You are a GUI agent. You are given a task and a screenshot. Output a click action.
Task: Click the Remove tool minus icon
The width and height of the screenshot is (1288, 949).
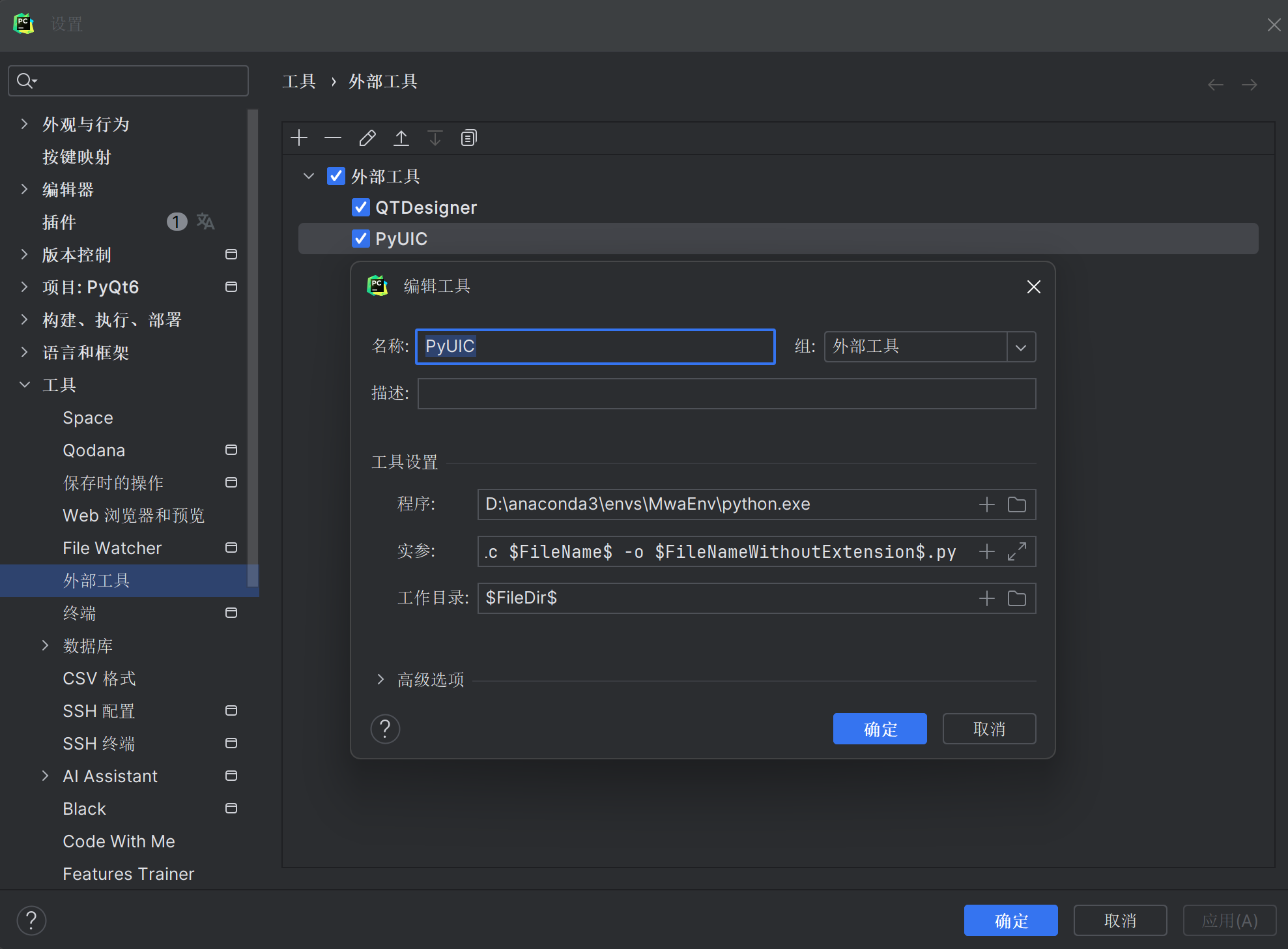click(333, 138)
